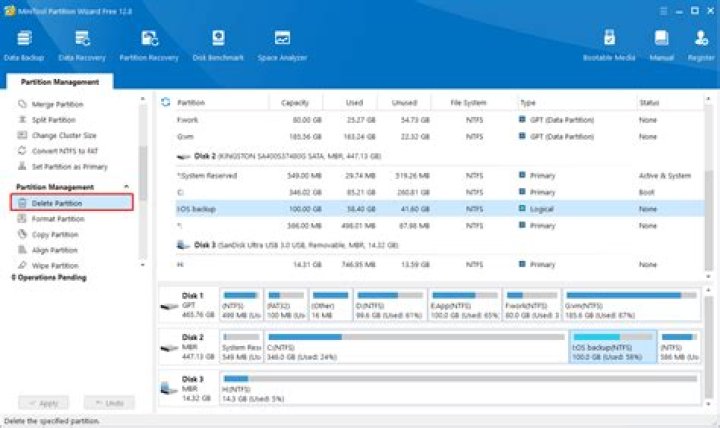Select the Disk 2 KINGSTON header row
The height and width of the screenshot is (428, 720).
click(439, 156)
